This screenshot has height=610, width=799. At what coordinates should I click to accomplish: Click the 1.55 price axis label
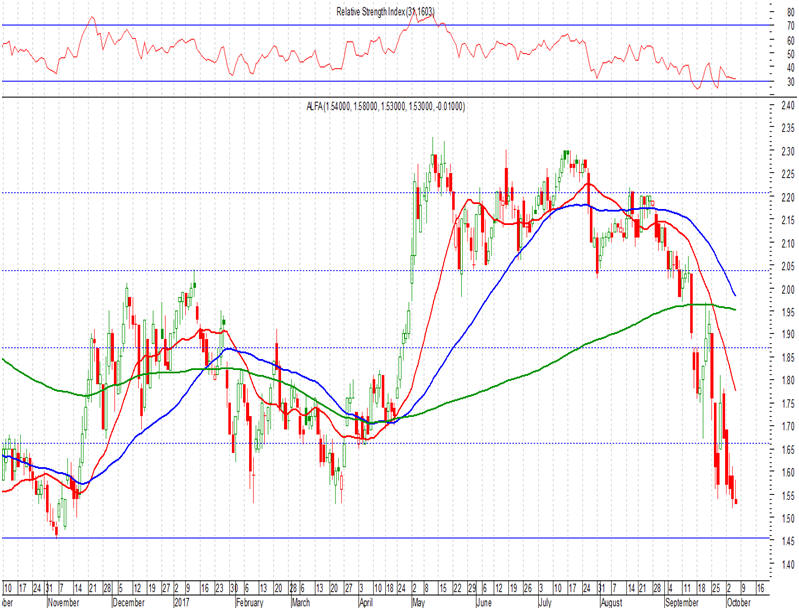click(x=788, y=495)
